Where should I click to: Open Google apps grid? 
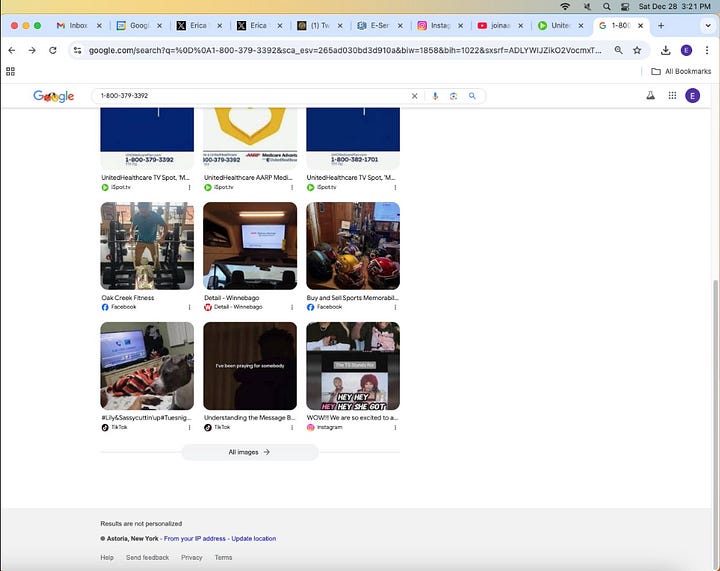click(x=672, y=95)
